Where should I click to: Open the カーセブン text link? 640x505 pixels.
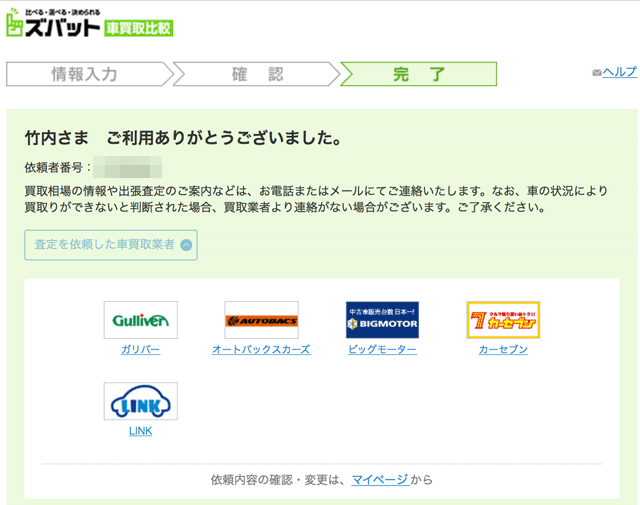(503, 349)
